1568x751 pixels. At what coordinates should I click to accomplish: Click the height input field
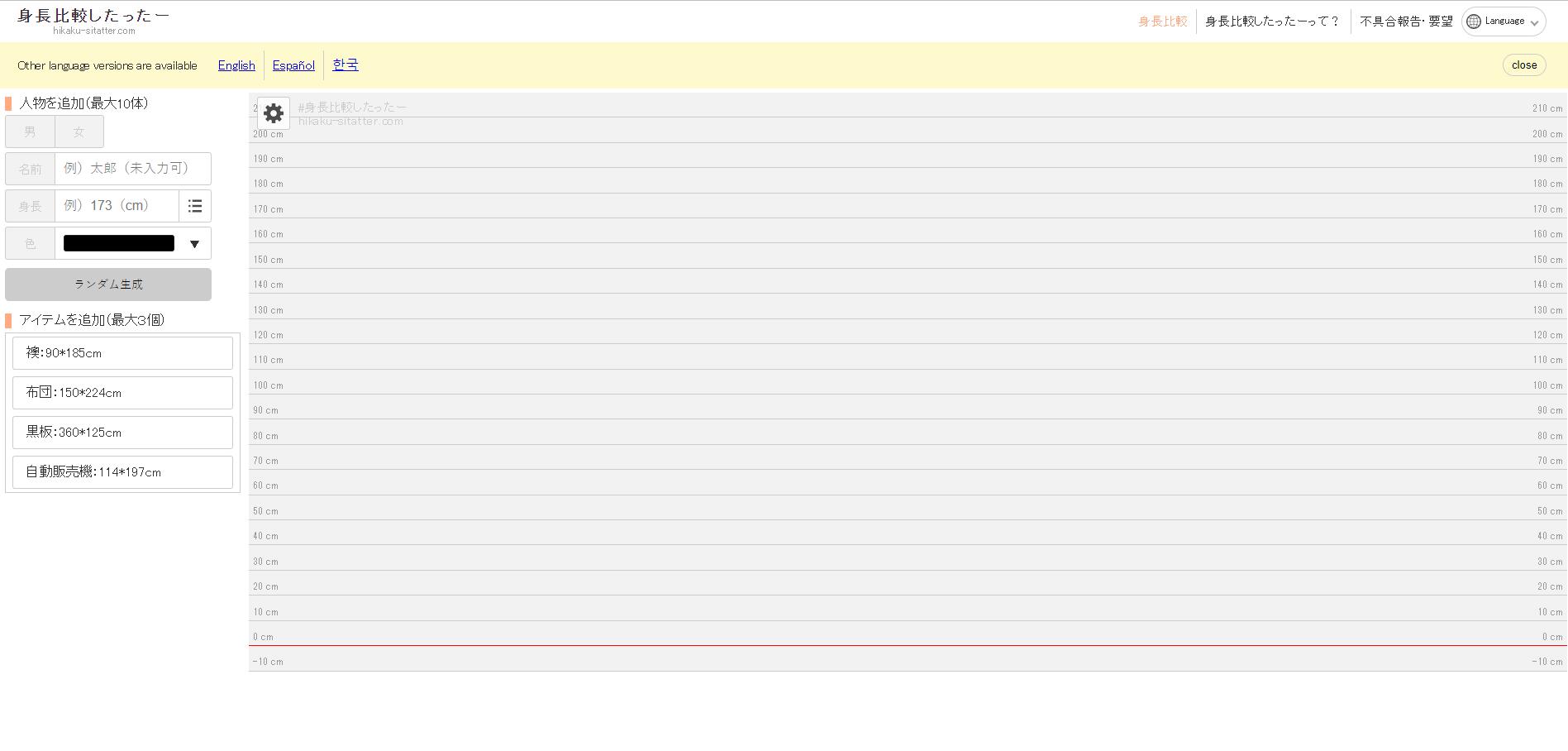click(117, 206)
